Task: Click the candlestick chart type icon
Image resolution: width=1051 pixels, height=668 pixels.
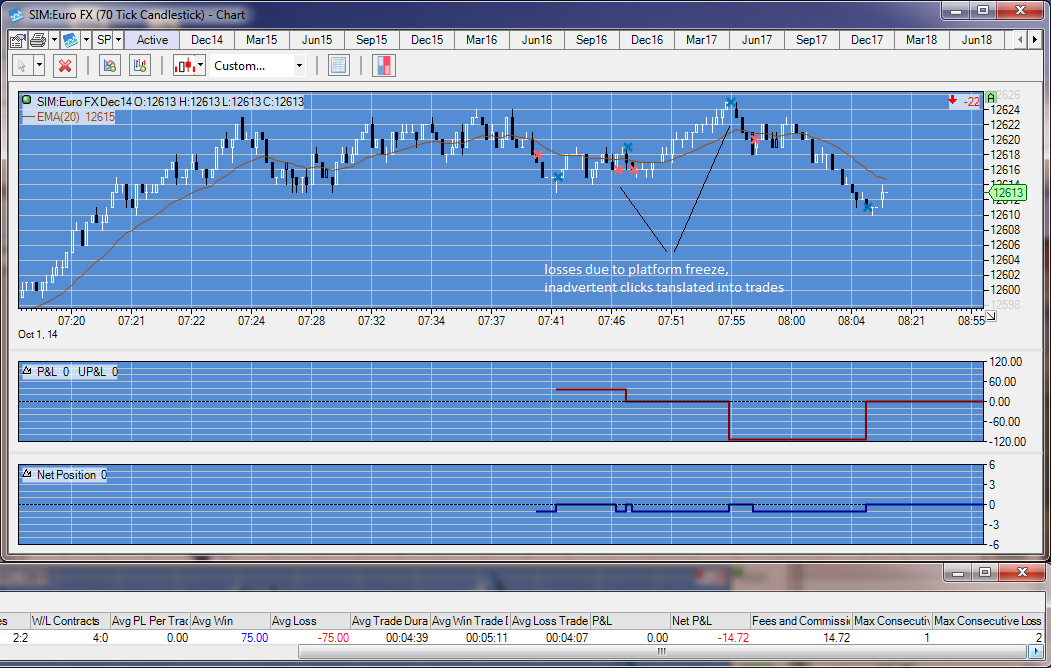Action: click(x=184, y=66)
